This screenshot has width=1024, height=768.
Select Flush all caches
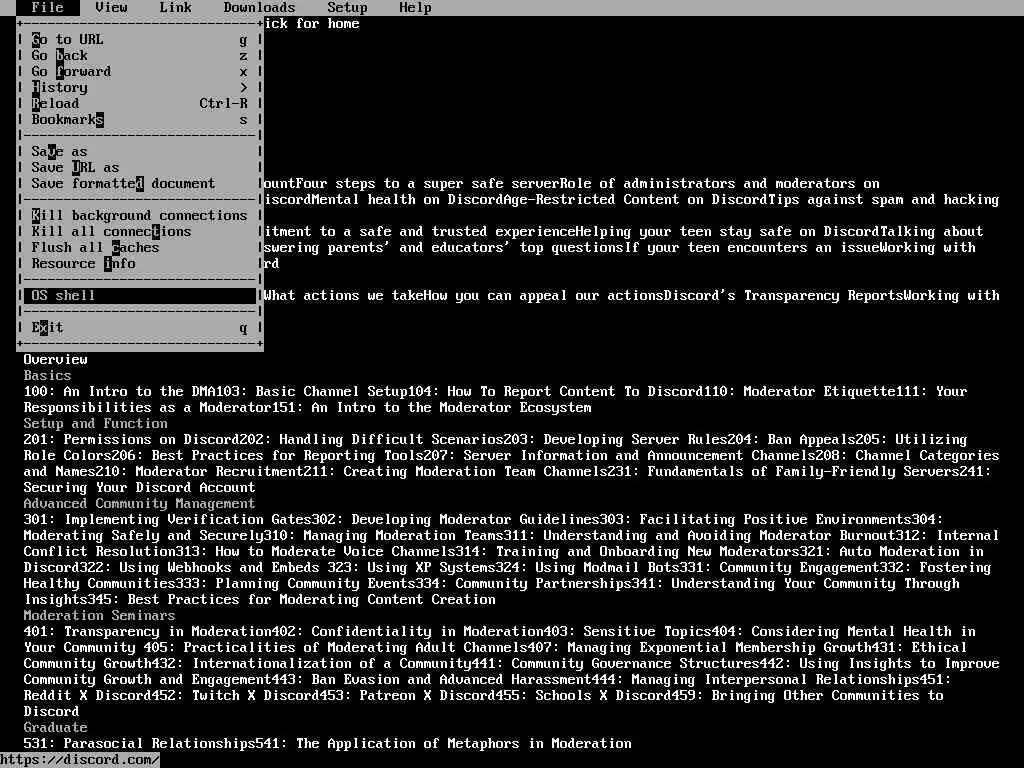(139, 248)
